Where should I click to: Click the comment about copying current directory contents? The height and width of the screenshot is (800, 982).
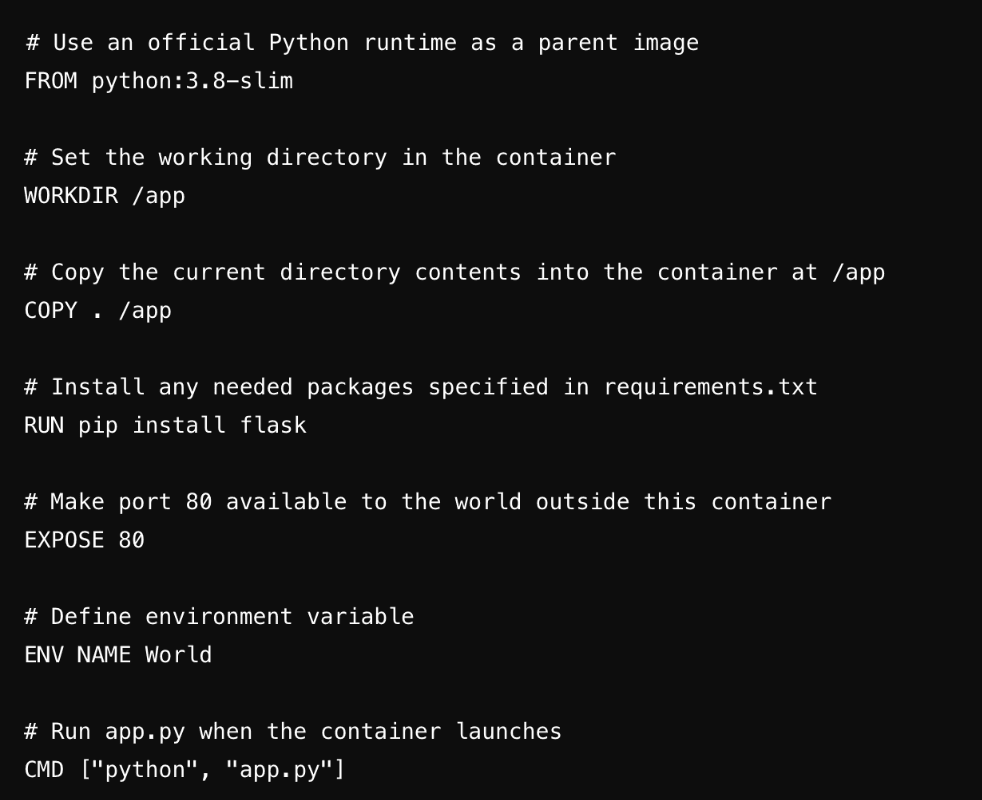pyautogui.click(x=455, y=273)
